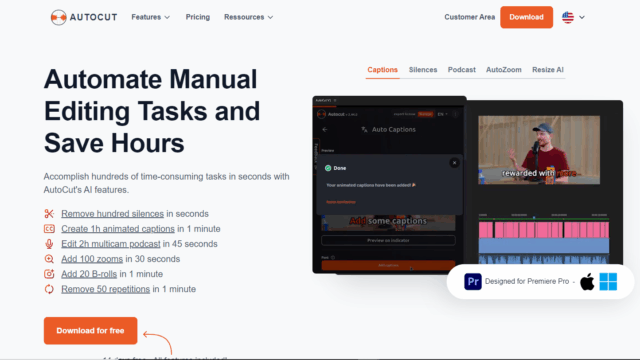Click the Windows logo icon
This screenshot has height=360, width=640.
tap(608, 282)
